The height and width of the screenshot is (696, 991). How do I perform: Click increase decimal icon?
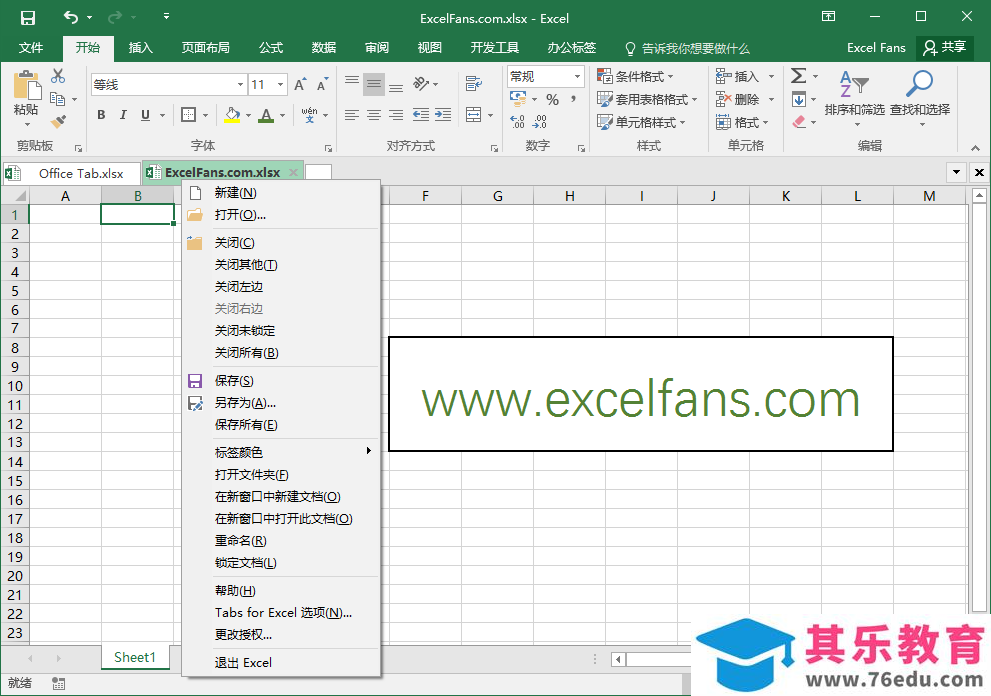tap(518, 121)
